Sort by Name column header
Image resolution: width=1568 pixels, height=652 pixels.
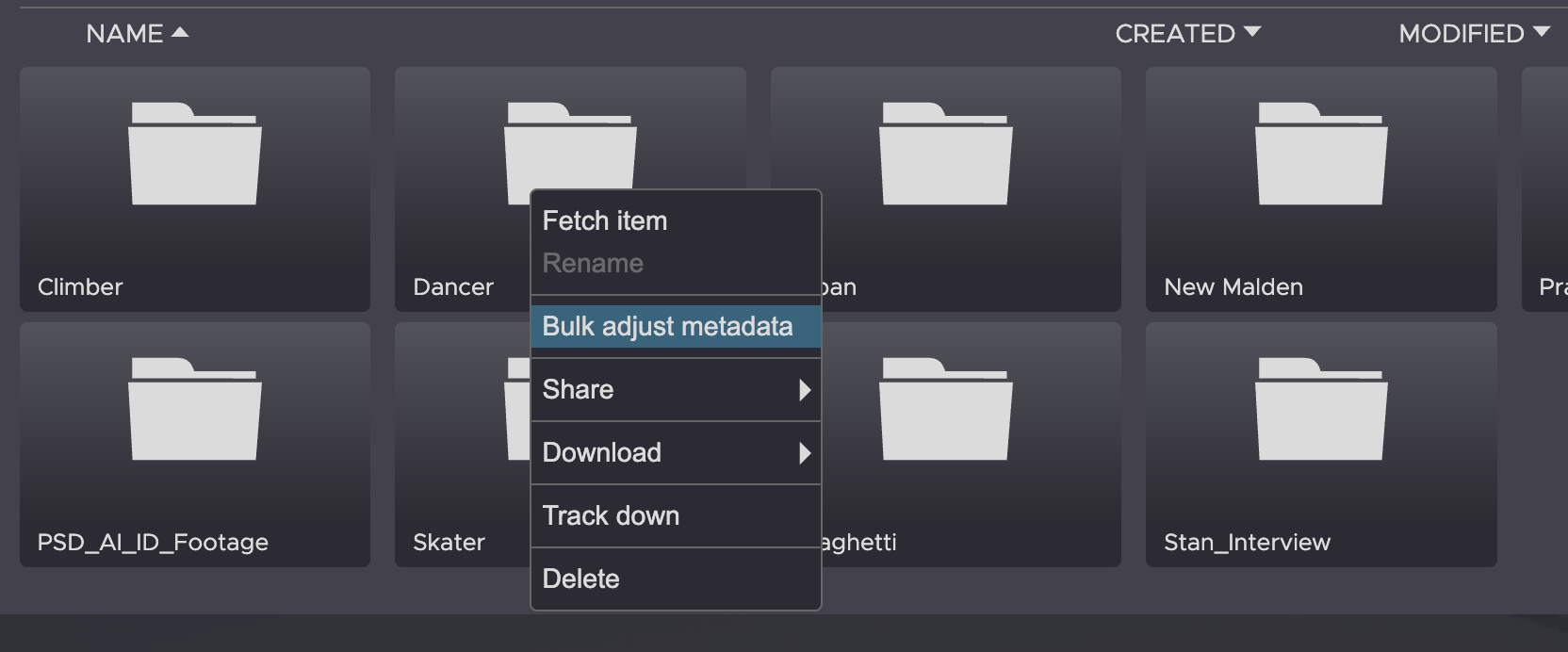click(125, 34)
